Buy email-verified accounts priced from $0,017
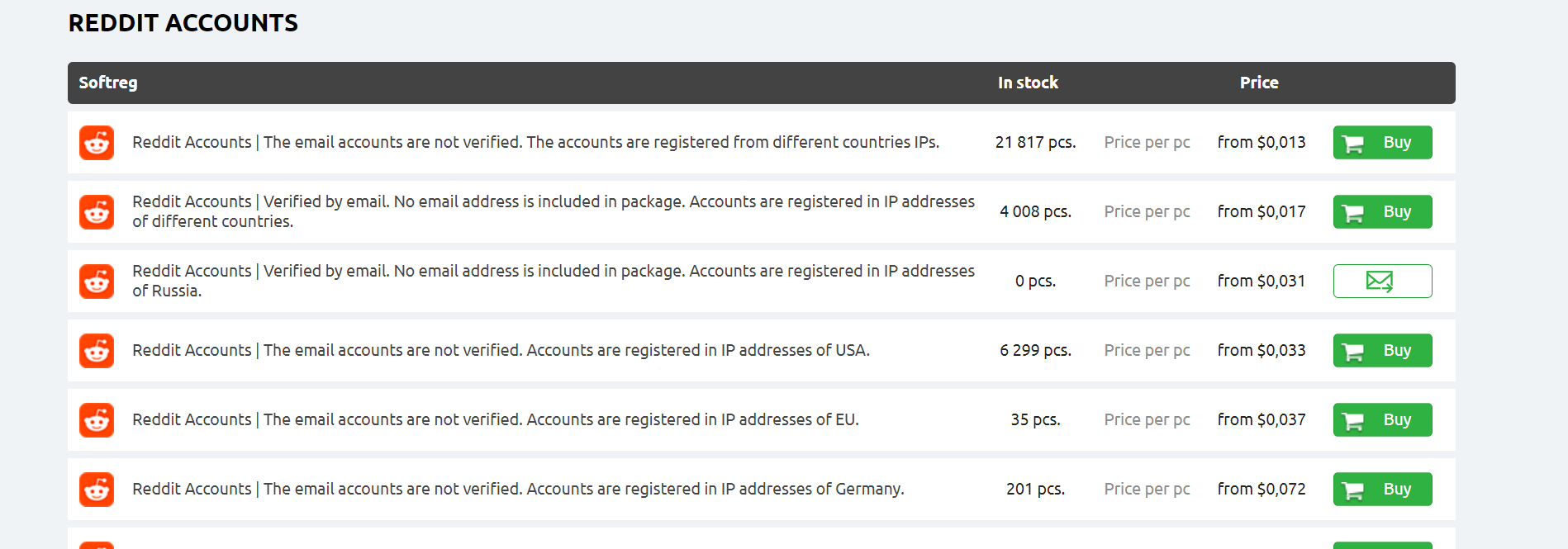The height and width of the screenshot is (549, 1568). point(1381,212)
